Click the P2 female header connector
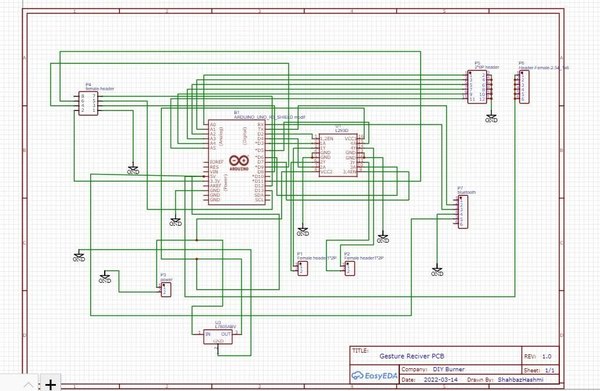Viewport: 600px width, 391px height. click(x=349, y=268)
